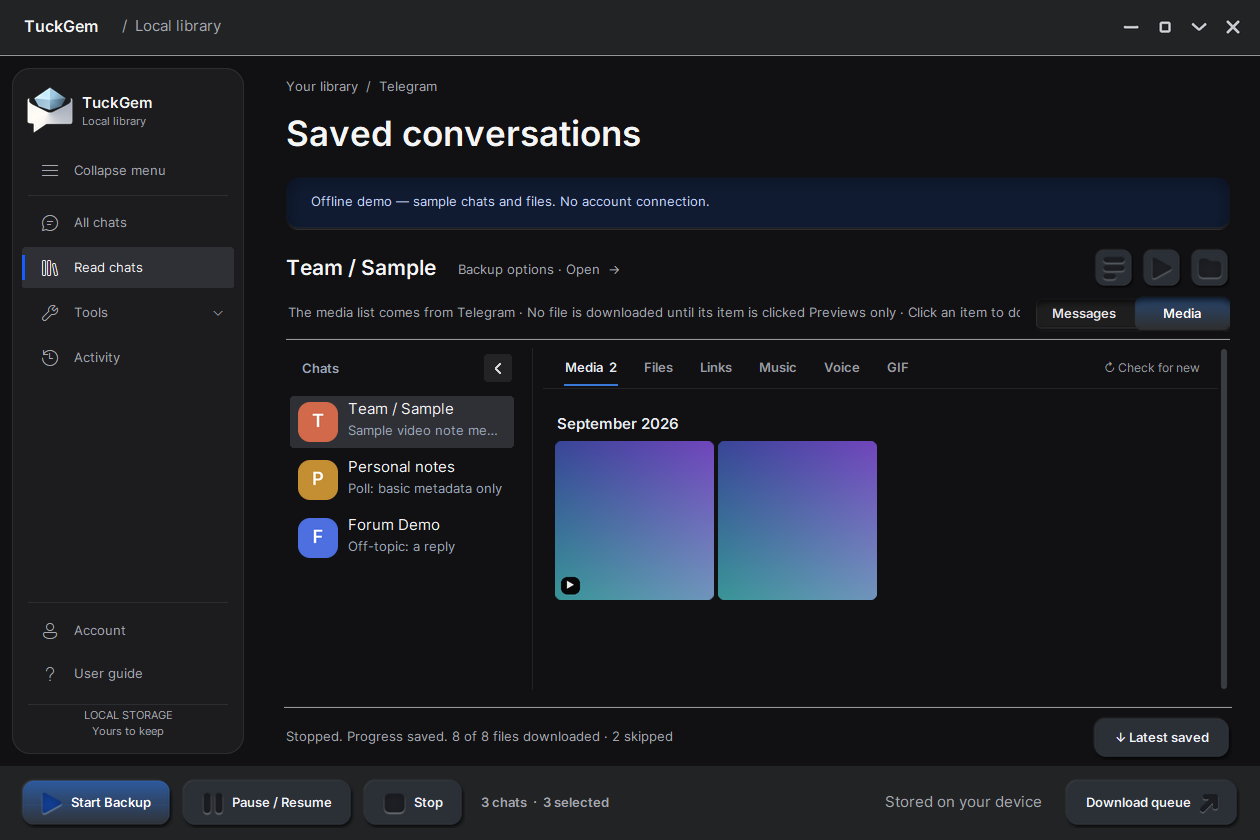The height and width of the screenshot is (840, 1260).
Task: Open the folder icon button
Action: pos(1210,268)
